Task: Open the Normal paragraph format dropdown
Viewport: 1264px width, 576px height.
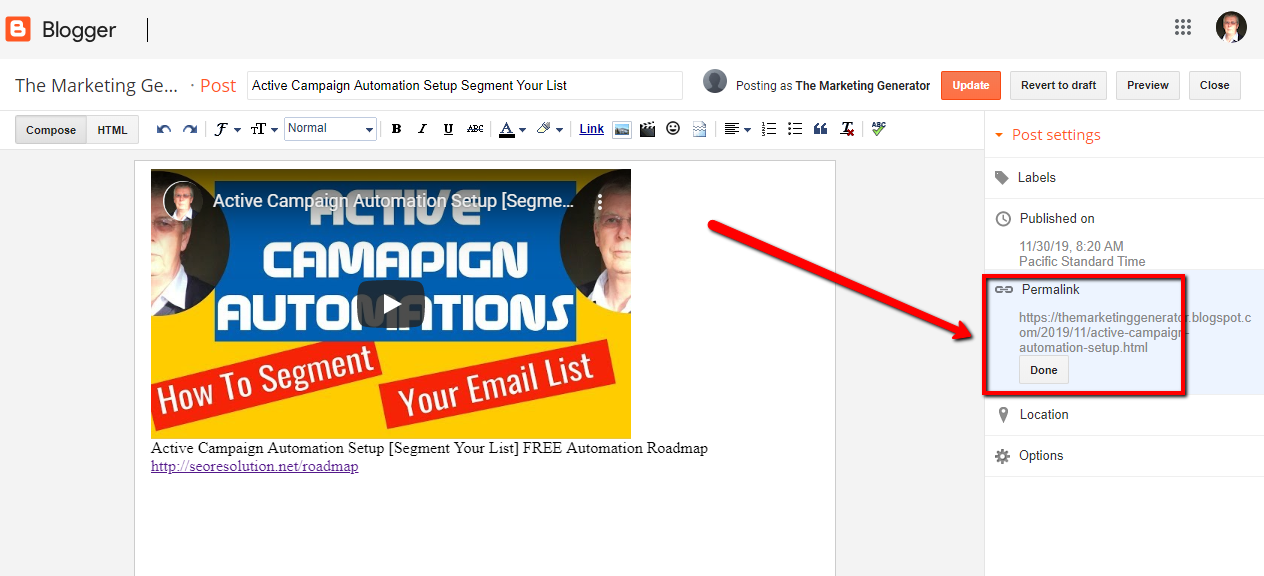Action: tap(330, 128)
